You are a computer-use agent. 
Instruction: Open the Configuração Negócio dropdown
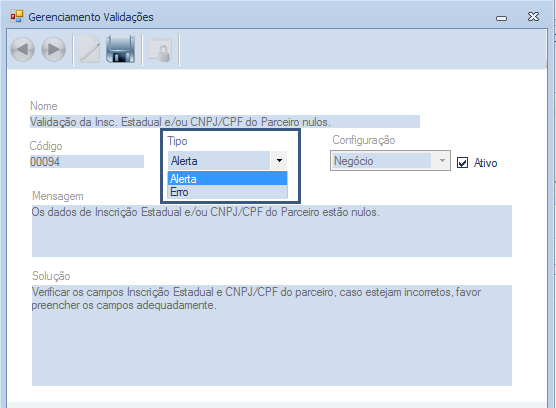click(x=390, y=161)
